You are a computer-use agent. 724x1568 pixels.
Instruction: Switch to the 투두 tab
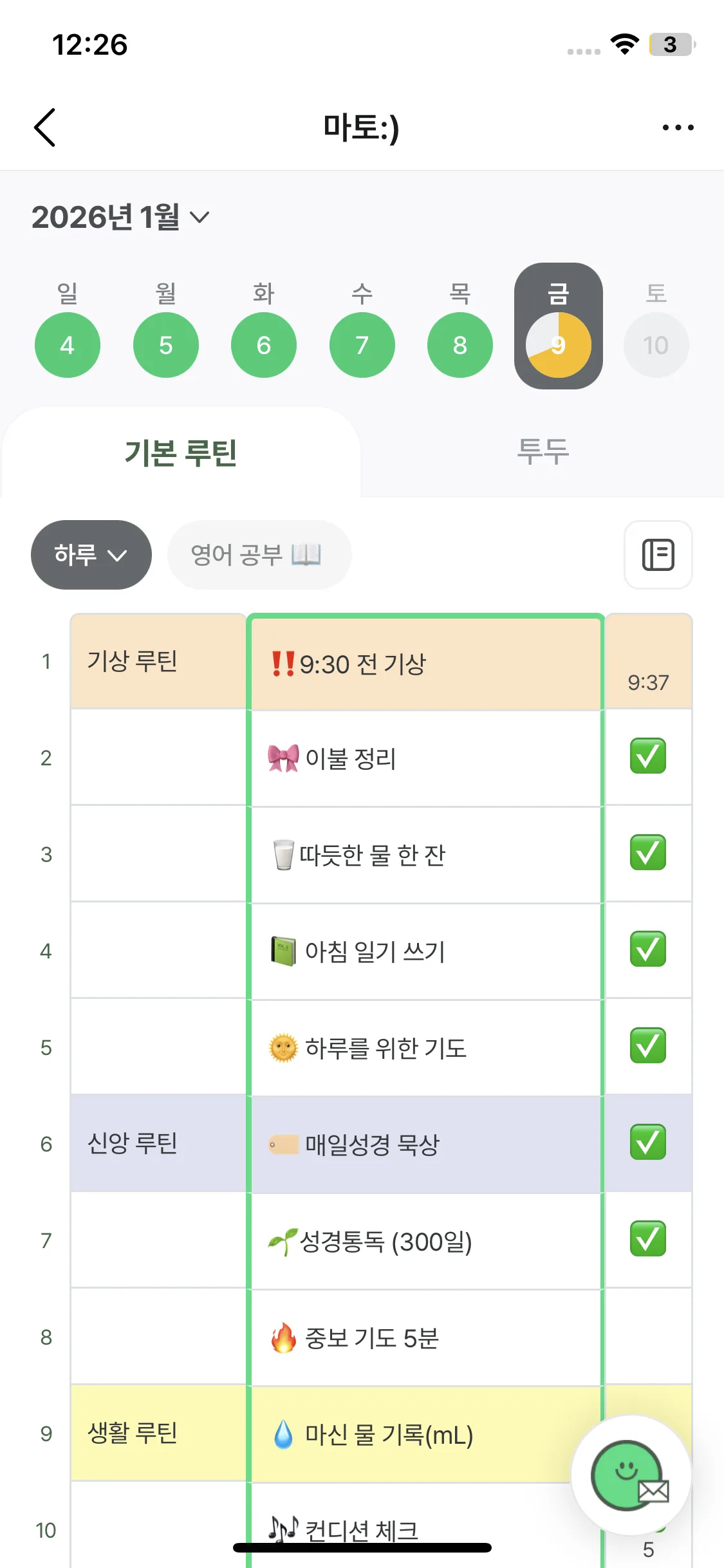point(543,452)
